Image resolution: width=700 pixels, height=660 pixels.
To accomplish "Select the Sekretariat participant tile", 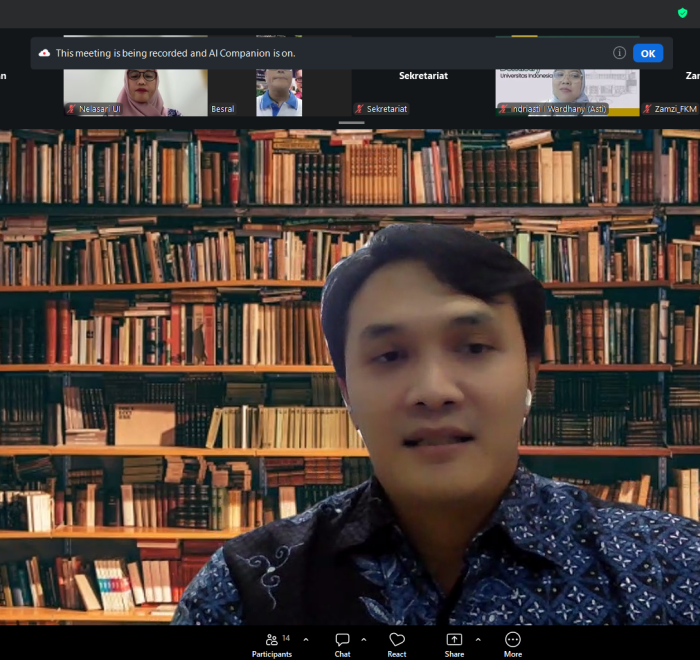I will point(423,92).
